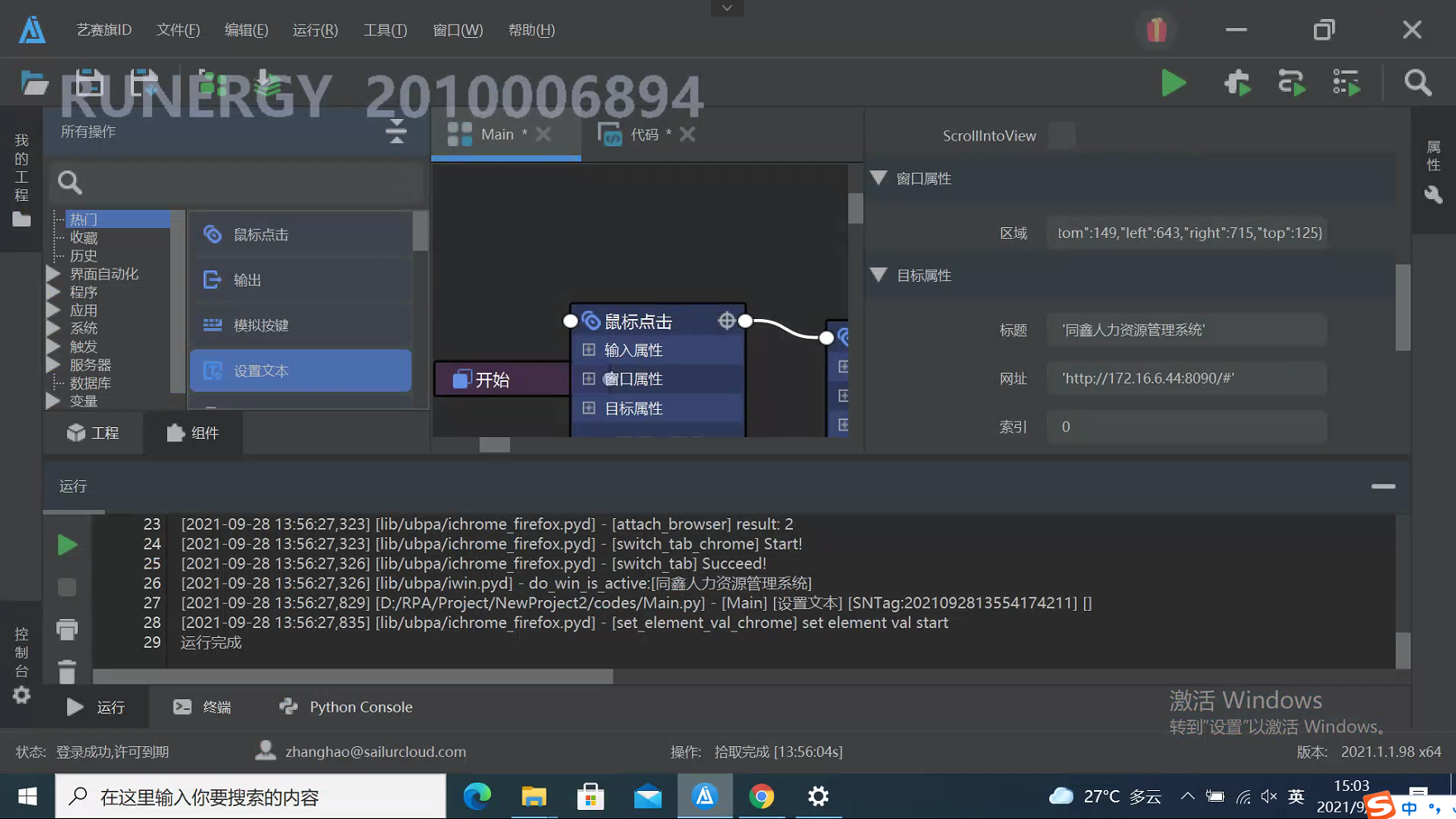
Task: Open the 运行(R) menu
Action: (x=315, y=30)
